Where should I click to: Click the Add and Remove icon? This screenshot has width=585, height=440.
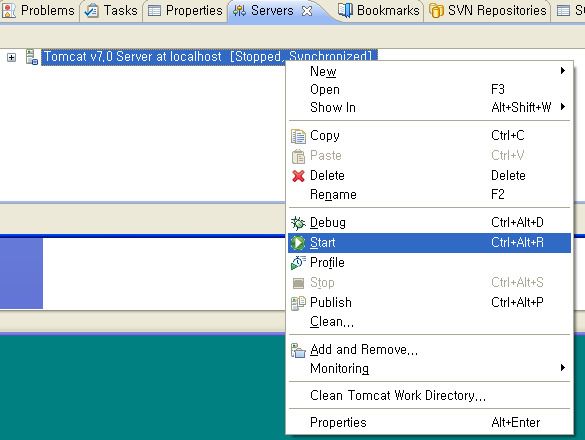pos(298,350)
